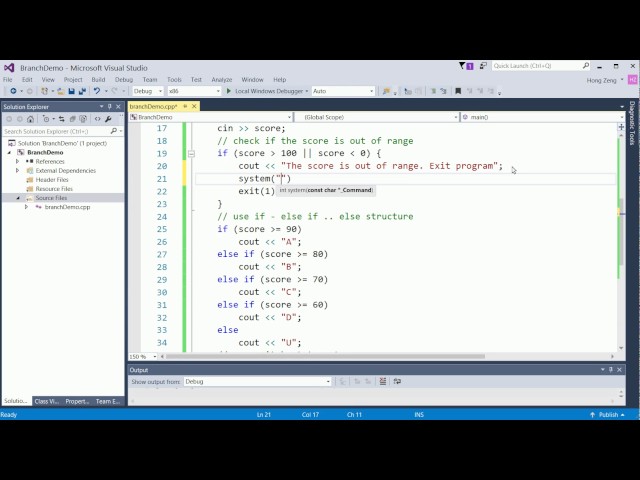Open the Debug menu

pyautogui.click(x=124, y=80)
